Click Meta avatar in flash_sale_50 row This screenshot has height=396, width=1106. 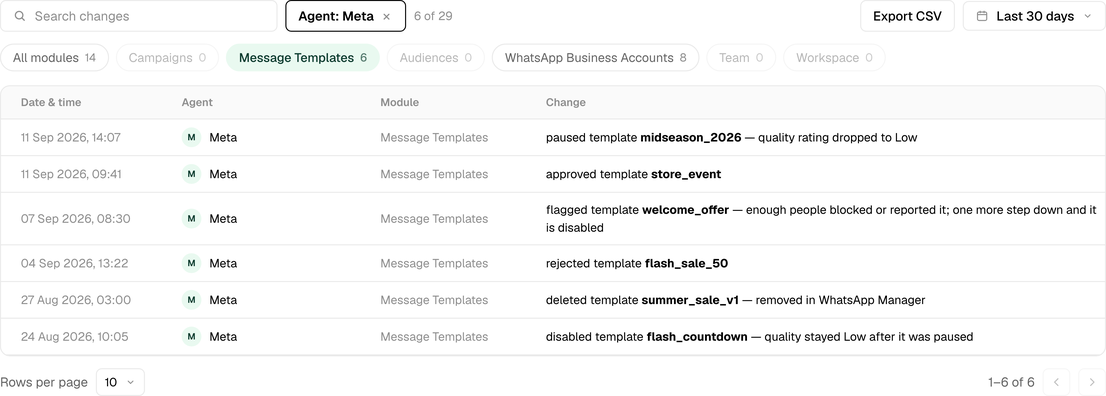tap(191, 263)
